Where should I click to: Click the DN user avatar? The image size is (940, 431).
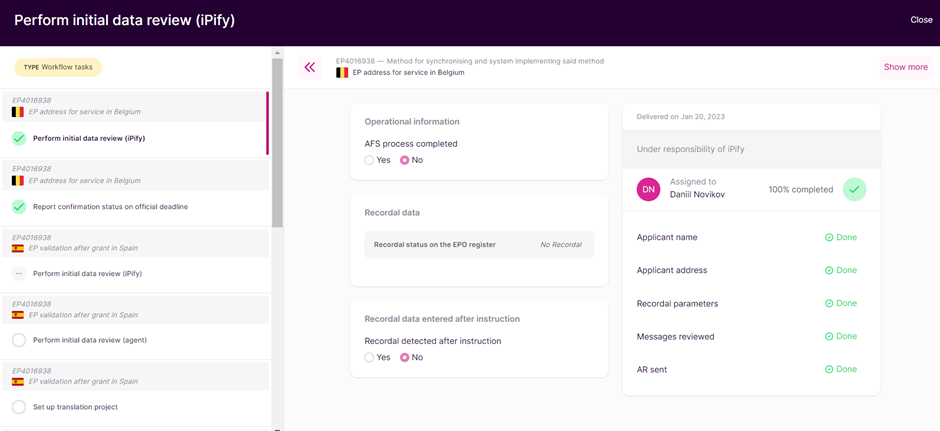(x=649, y=189)
